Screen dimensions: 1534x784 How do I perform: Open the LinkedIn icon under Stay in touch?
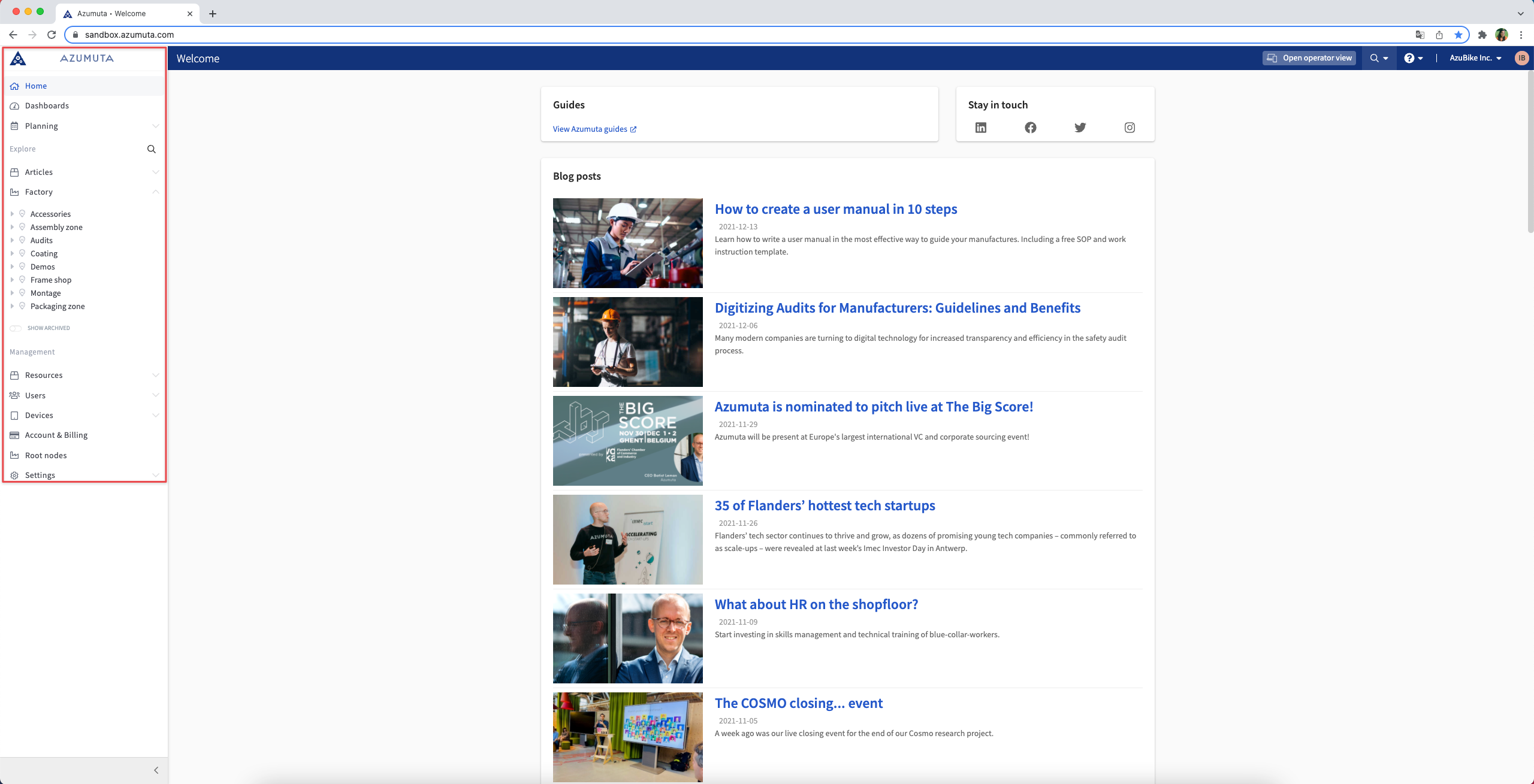[980, 128]
